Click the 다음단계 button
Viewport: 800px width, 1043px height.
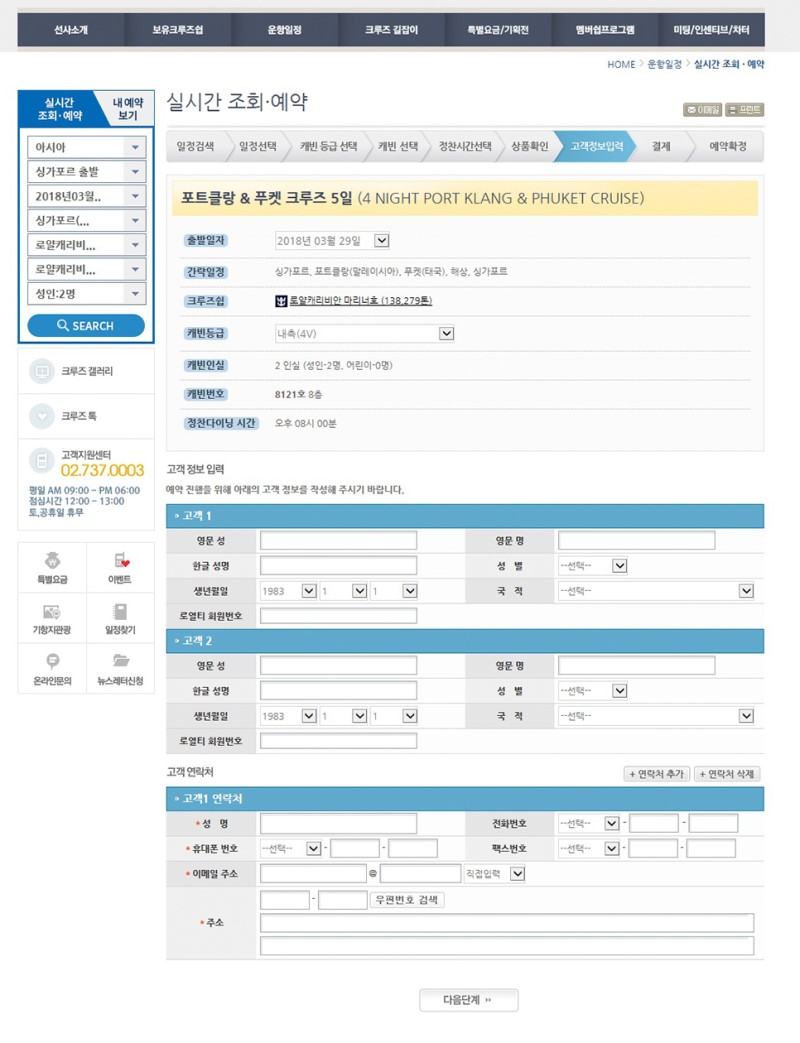[468, 1000]
